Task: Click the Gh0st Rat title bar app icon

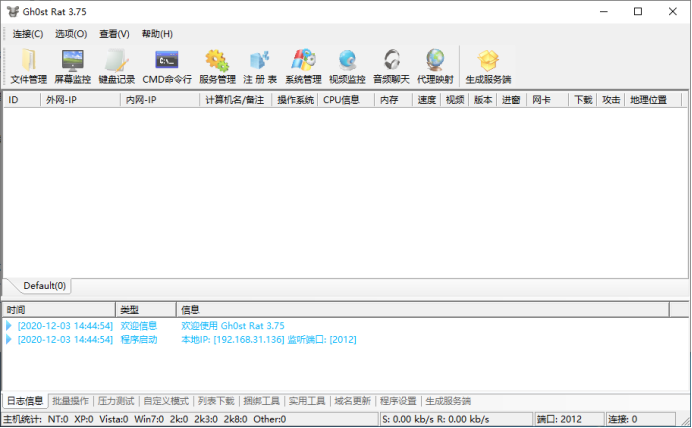Action: 13,11
